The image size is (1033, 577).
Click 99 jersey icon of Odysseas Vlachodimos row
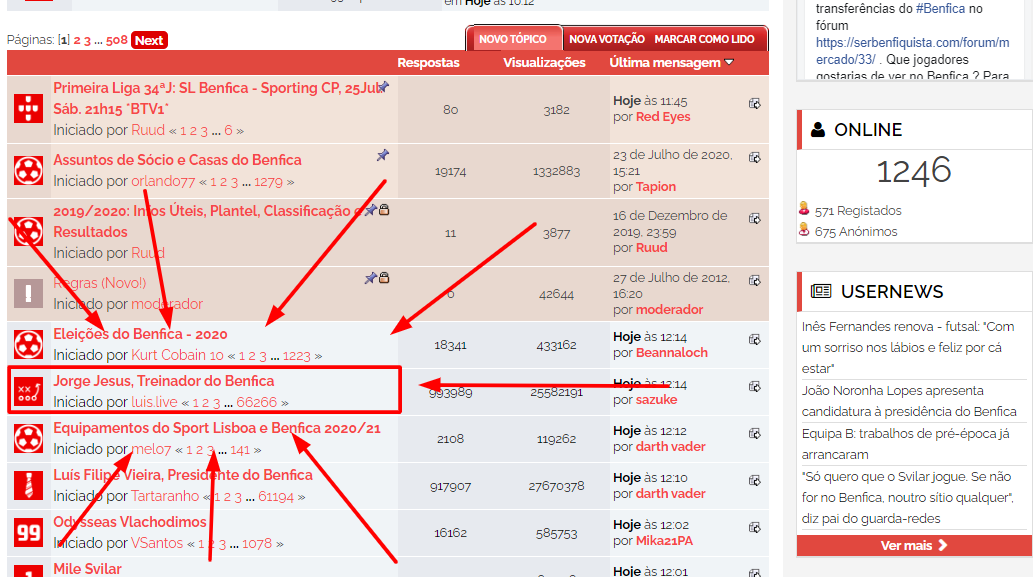pyautogui.click(x=28, y=532)
